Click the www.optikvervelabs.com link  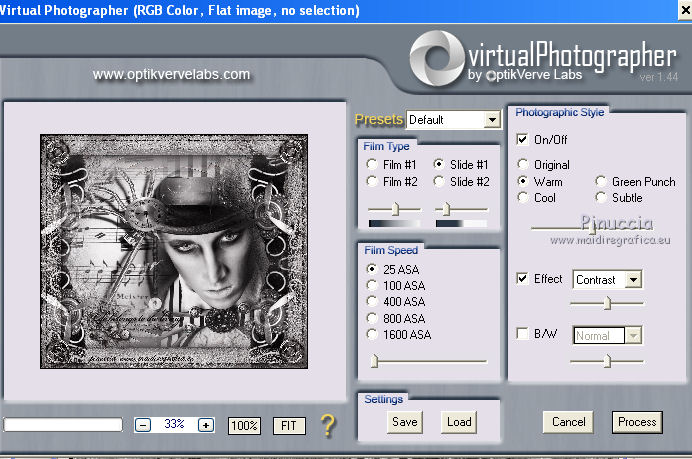click(x=171, y=74)
